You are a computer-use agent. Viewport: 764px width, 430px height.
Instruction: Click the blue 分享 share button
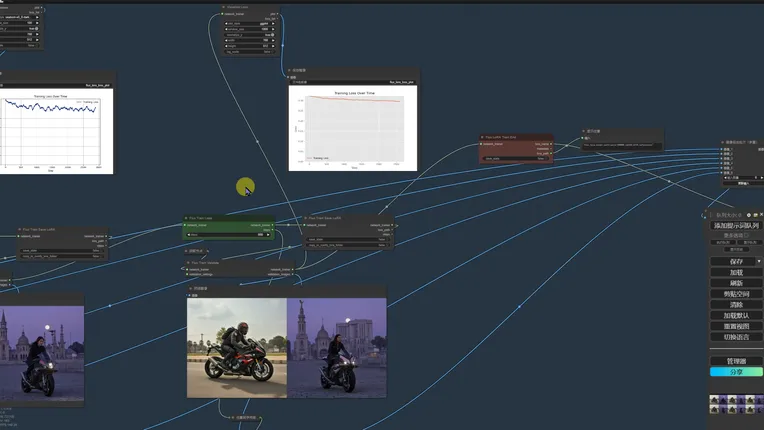pos(736,372)
